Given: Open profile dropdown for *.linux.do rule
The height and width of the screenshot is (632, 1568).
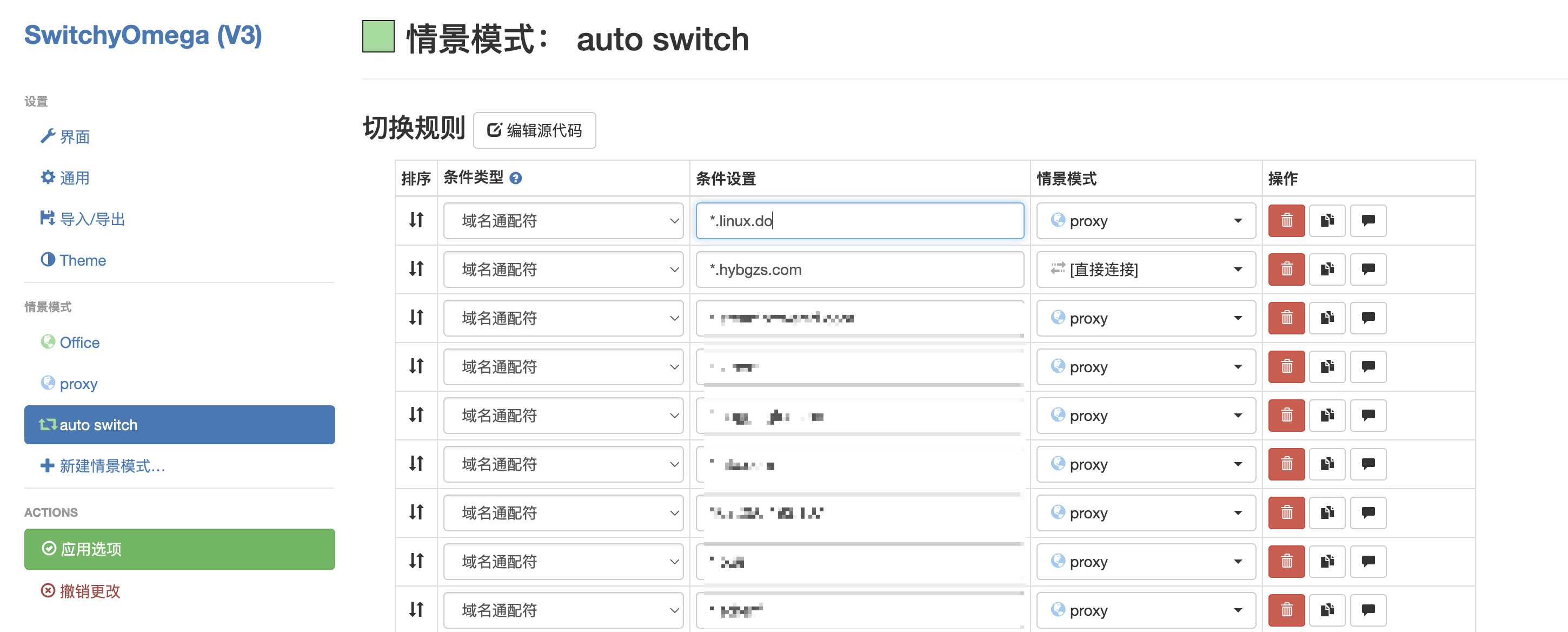Looking at the screenshot, I should pyautogui.click(x=1146, y=220).
